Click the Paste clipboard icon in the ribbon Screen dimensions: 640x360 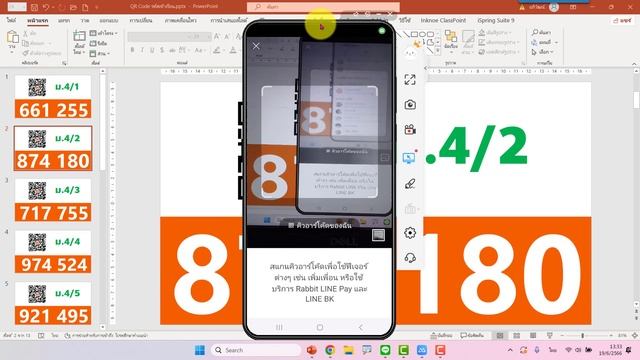click(x=13, y=37)
